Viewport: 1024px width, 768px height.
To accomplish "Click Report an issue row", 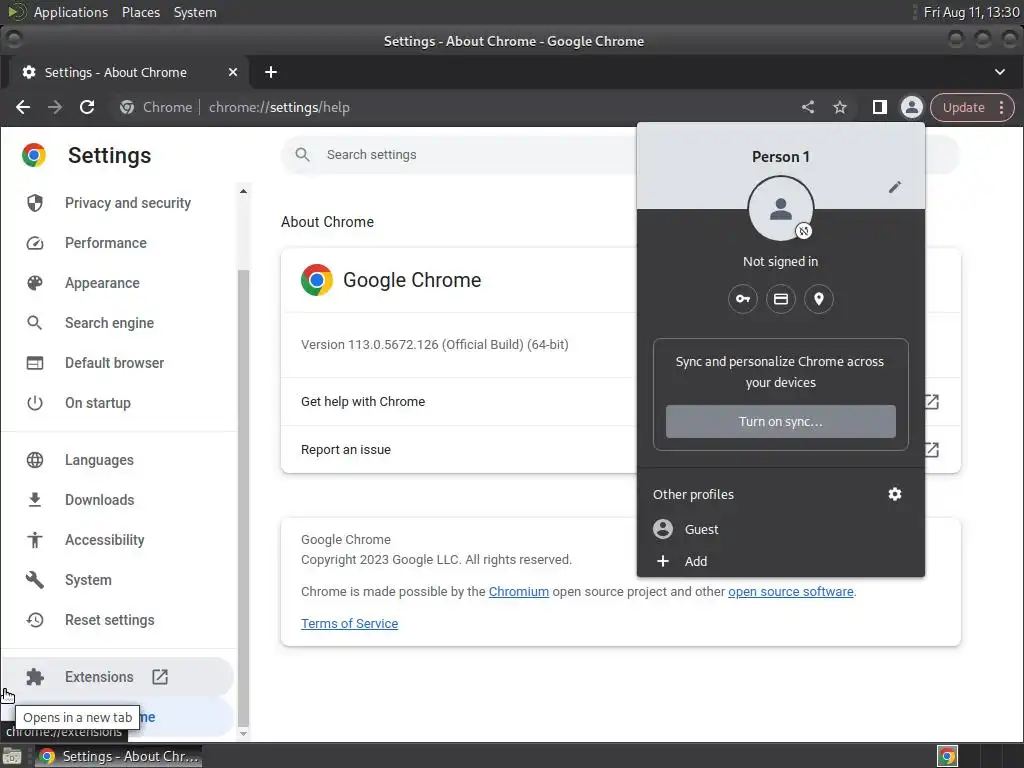I will click(620, 450).
